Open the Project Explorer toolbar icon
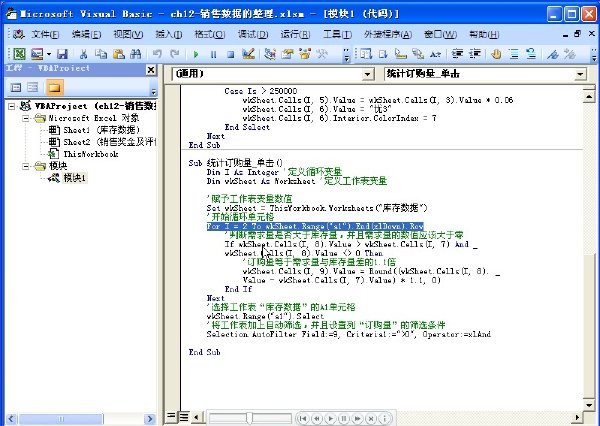This screenshot has width=600, height=426. 270,54
